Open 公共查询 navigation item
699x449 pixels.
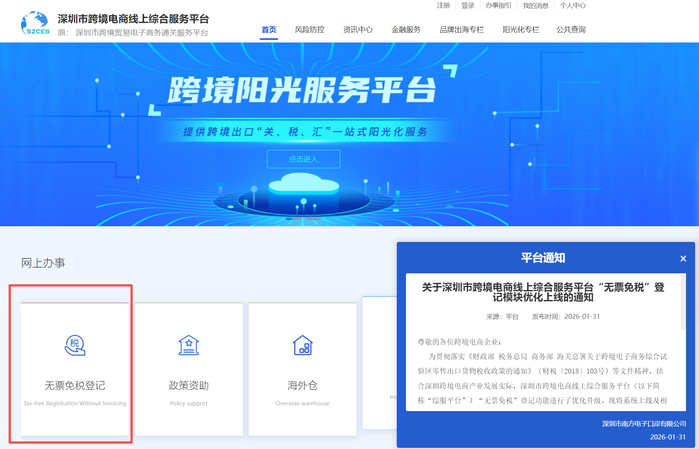[x=571, y=30]
